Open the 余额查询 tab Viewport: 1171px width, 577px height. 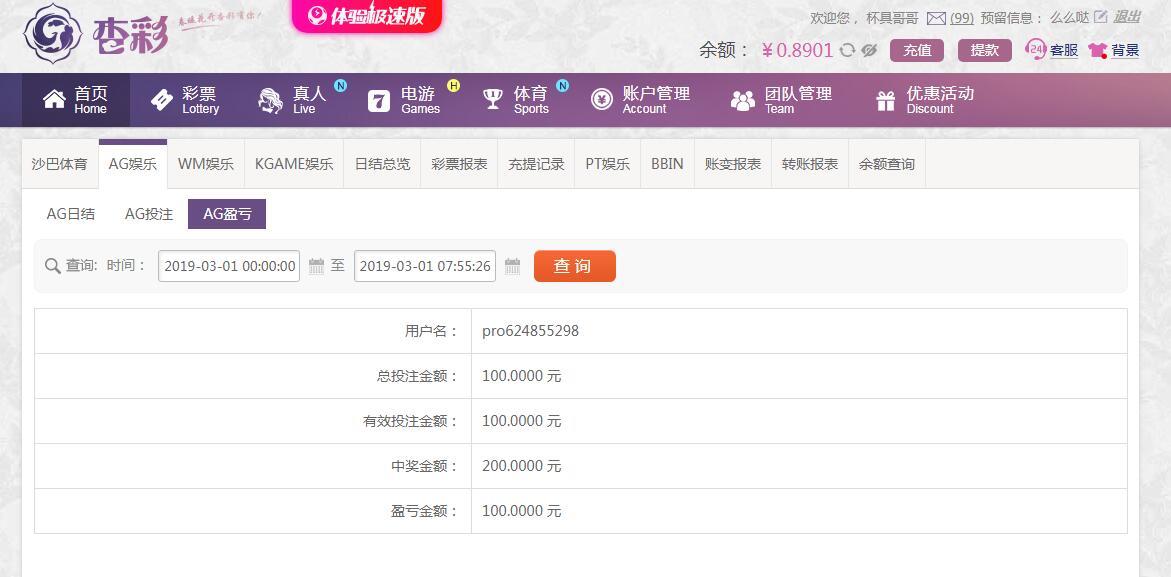pos(886,164)
